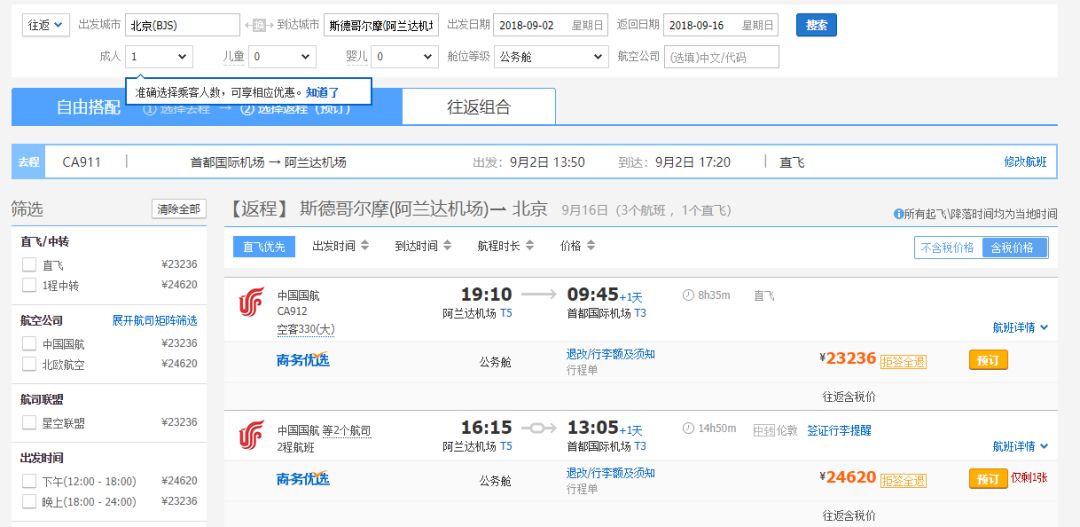Image resolution: width=1080 pixels, height=527 pixels.
Task: Click the sort arrows beside 航程时长
Action: tap(530, 245)
